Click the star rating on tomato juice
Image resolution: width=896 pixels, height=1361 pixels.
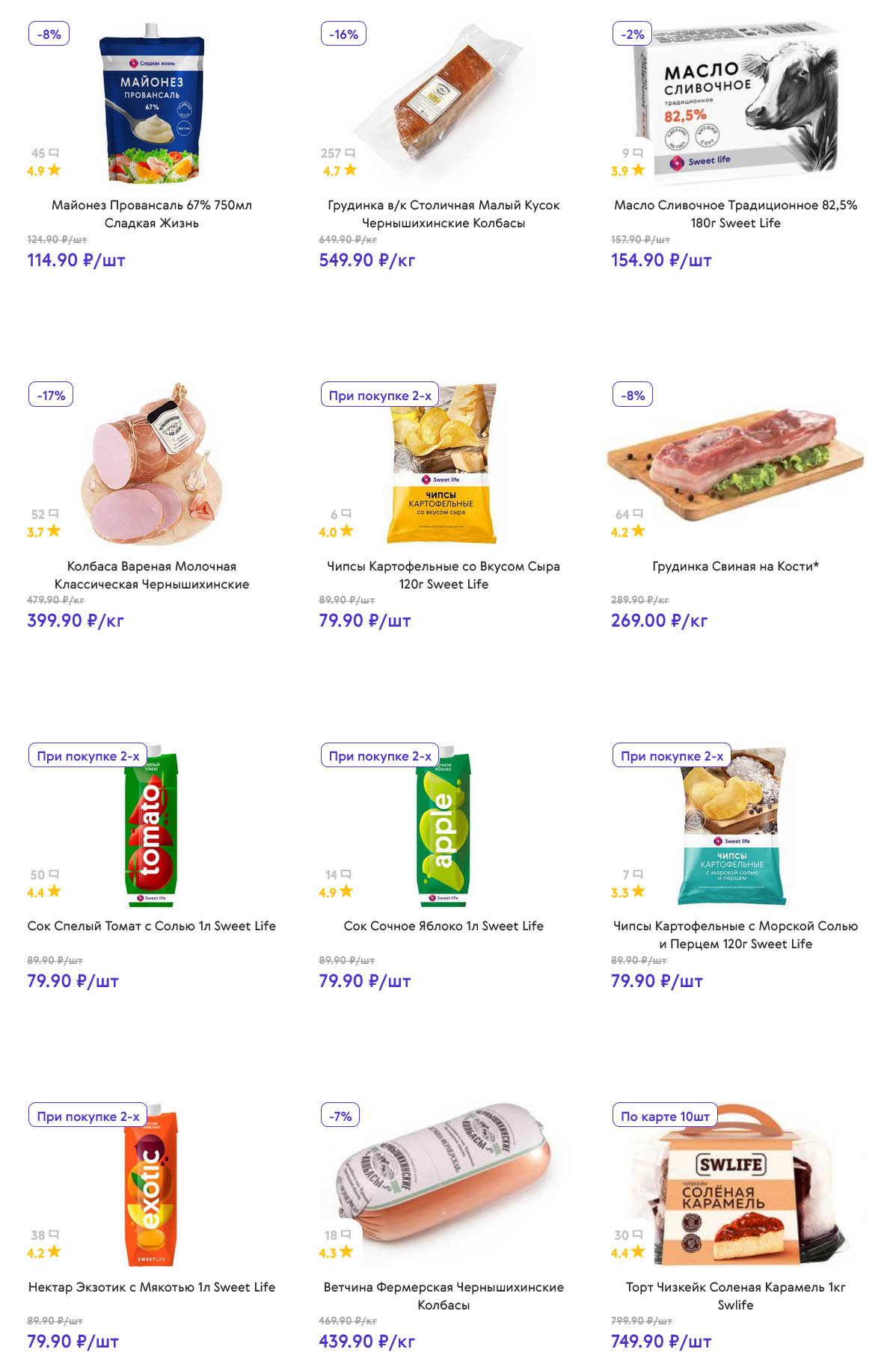[54, 891]
